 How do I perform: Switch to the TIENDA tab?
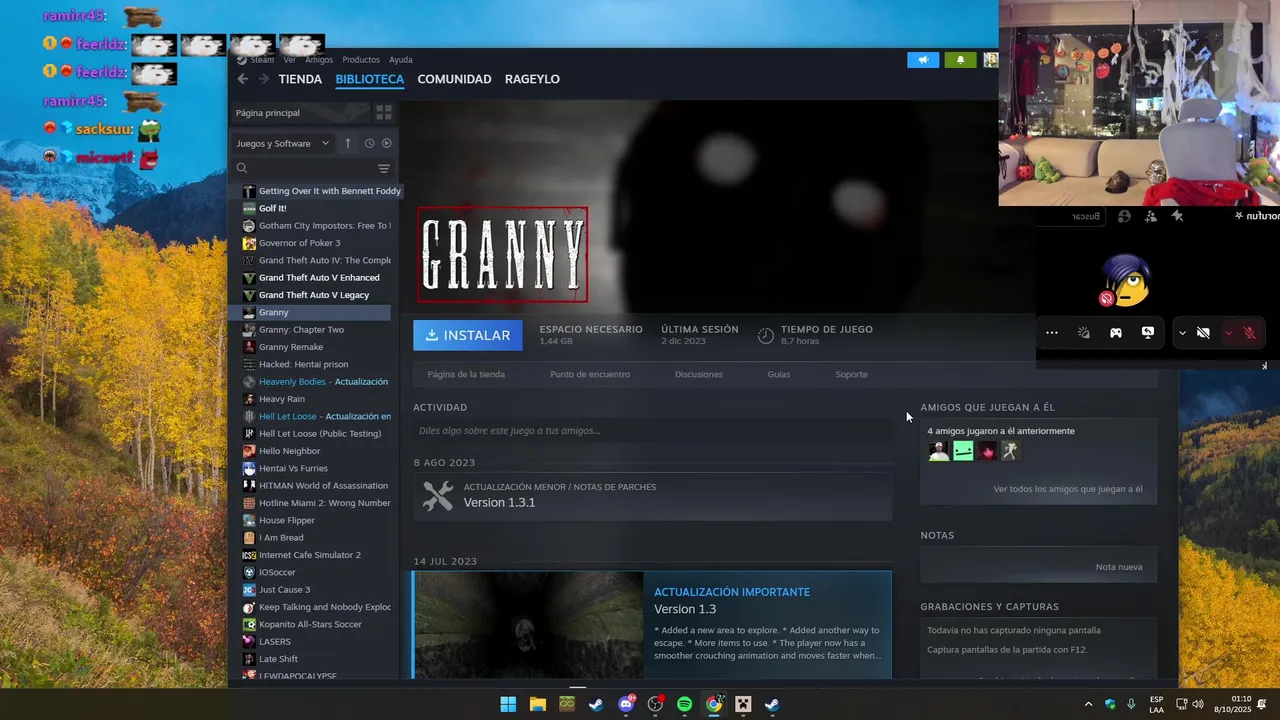[300, 79]
